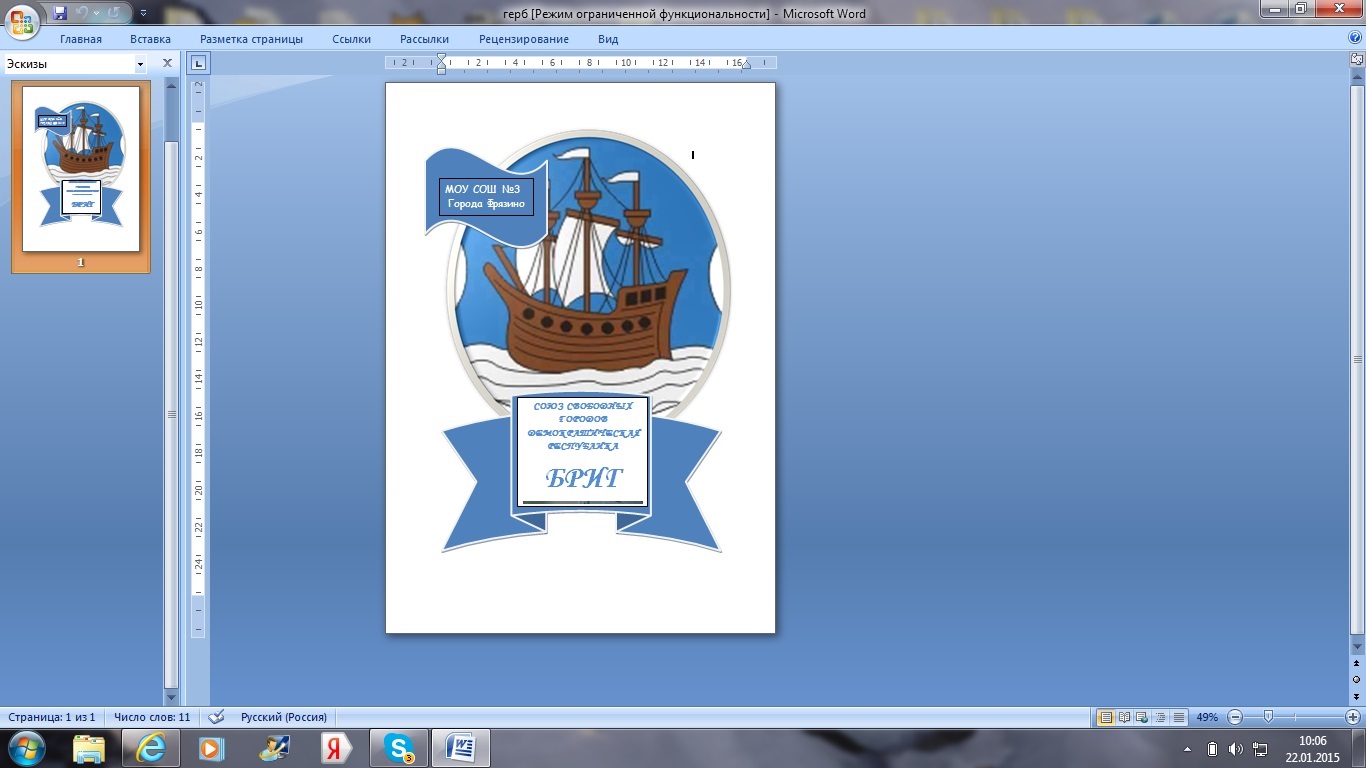Screen dimensions: 1366x768
Task: Click document vertical scrollbar down arrow
Action: [1356, 647]
